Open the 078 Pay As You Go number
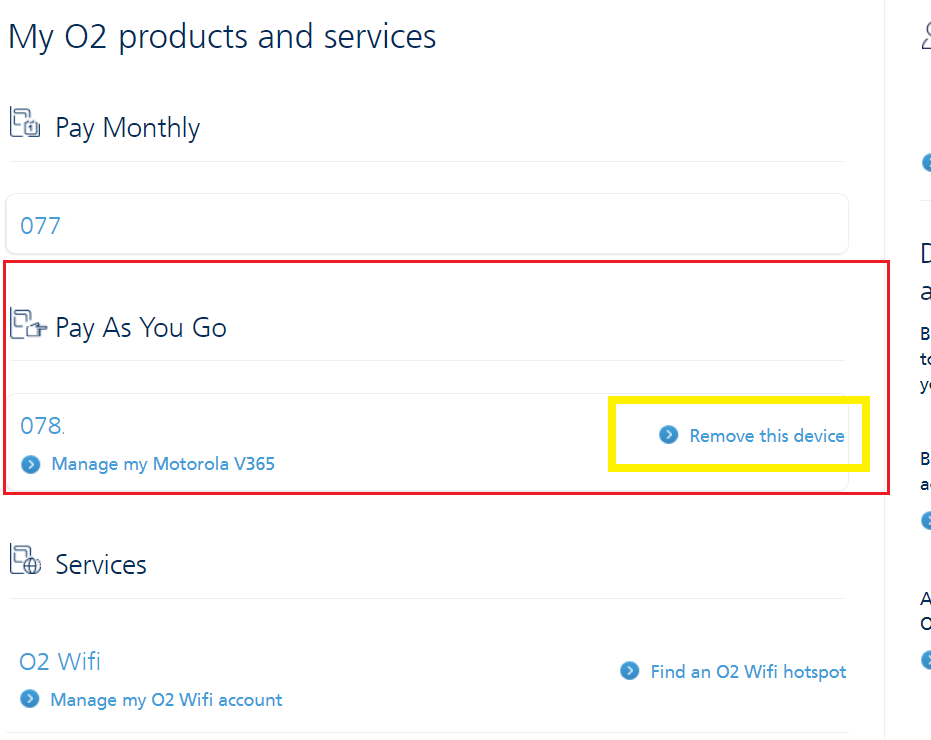 pos(42,426)
